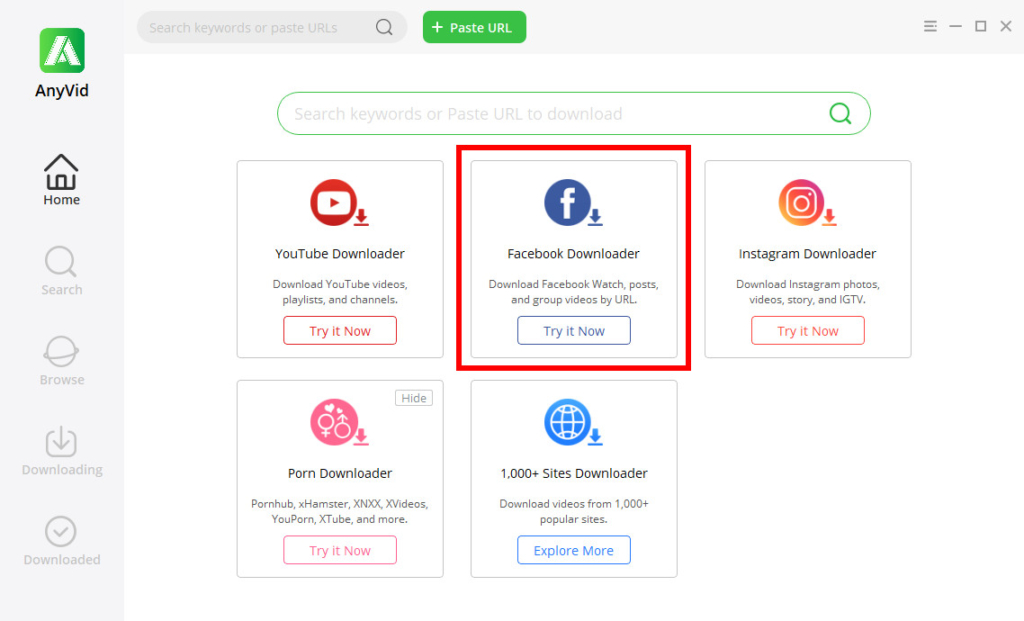Open the Search section in sidebar

tap(61, 271)
